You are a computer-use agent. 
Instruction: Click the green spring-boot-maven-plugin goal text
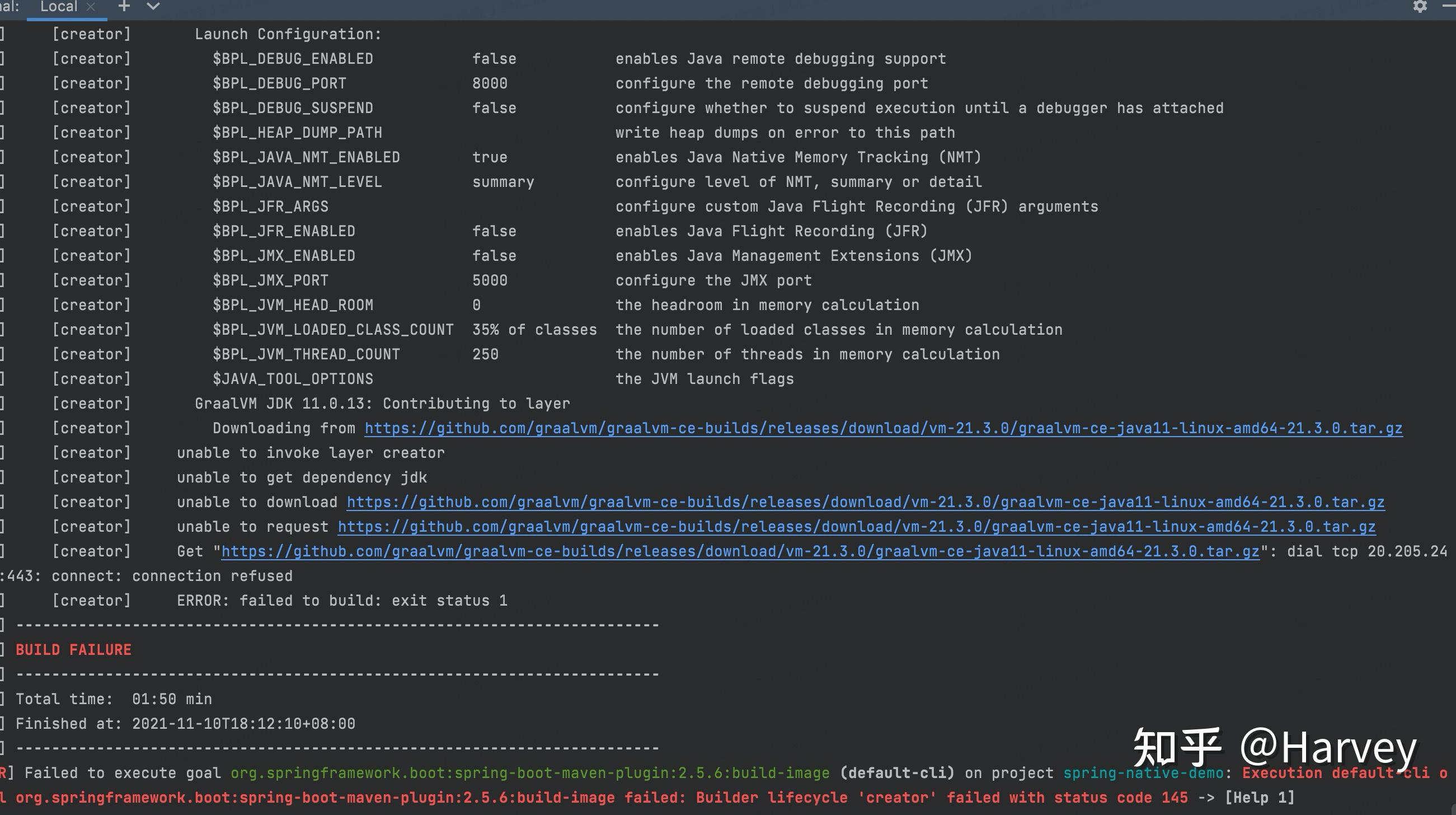click(529, 773)
